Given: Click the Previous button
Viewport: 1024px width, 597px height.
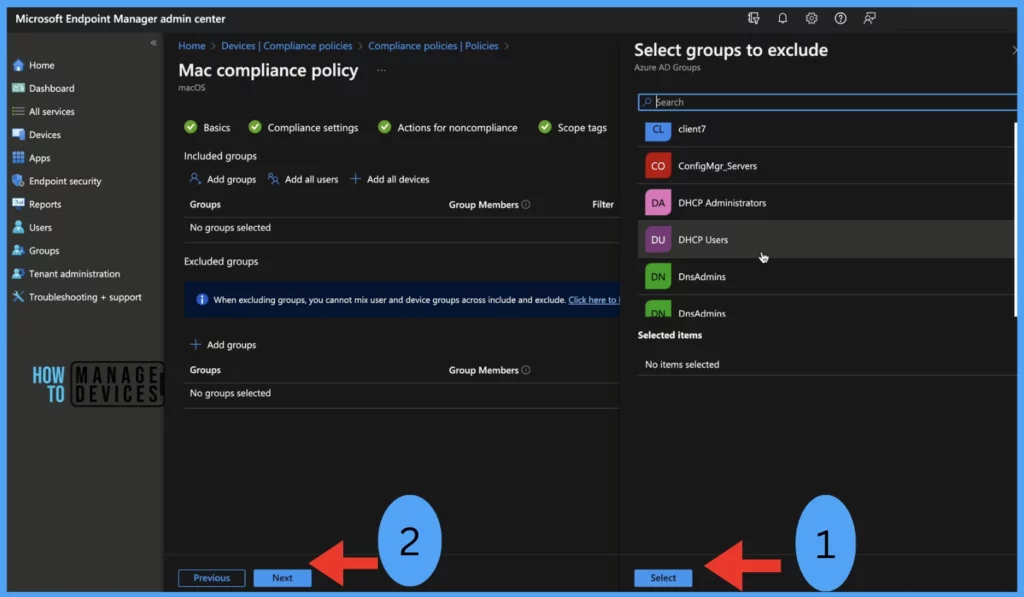Looking at the screenshot, I should pyautogui.click(x=212, y=578).
